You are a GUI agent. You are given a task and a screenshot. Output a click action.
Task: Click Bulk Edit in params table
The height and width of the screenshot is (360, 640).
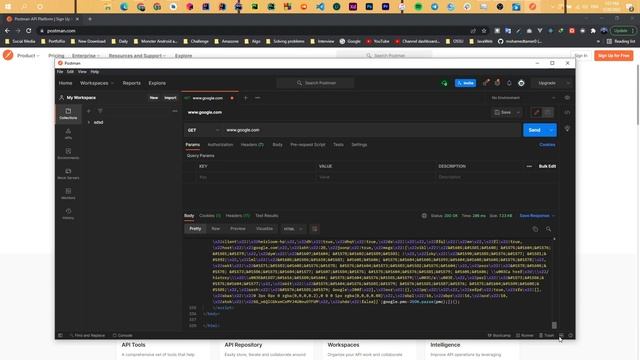point(547,167)
